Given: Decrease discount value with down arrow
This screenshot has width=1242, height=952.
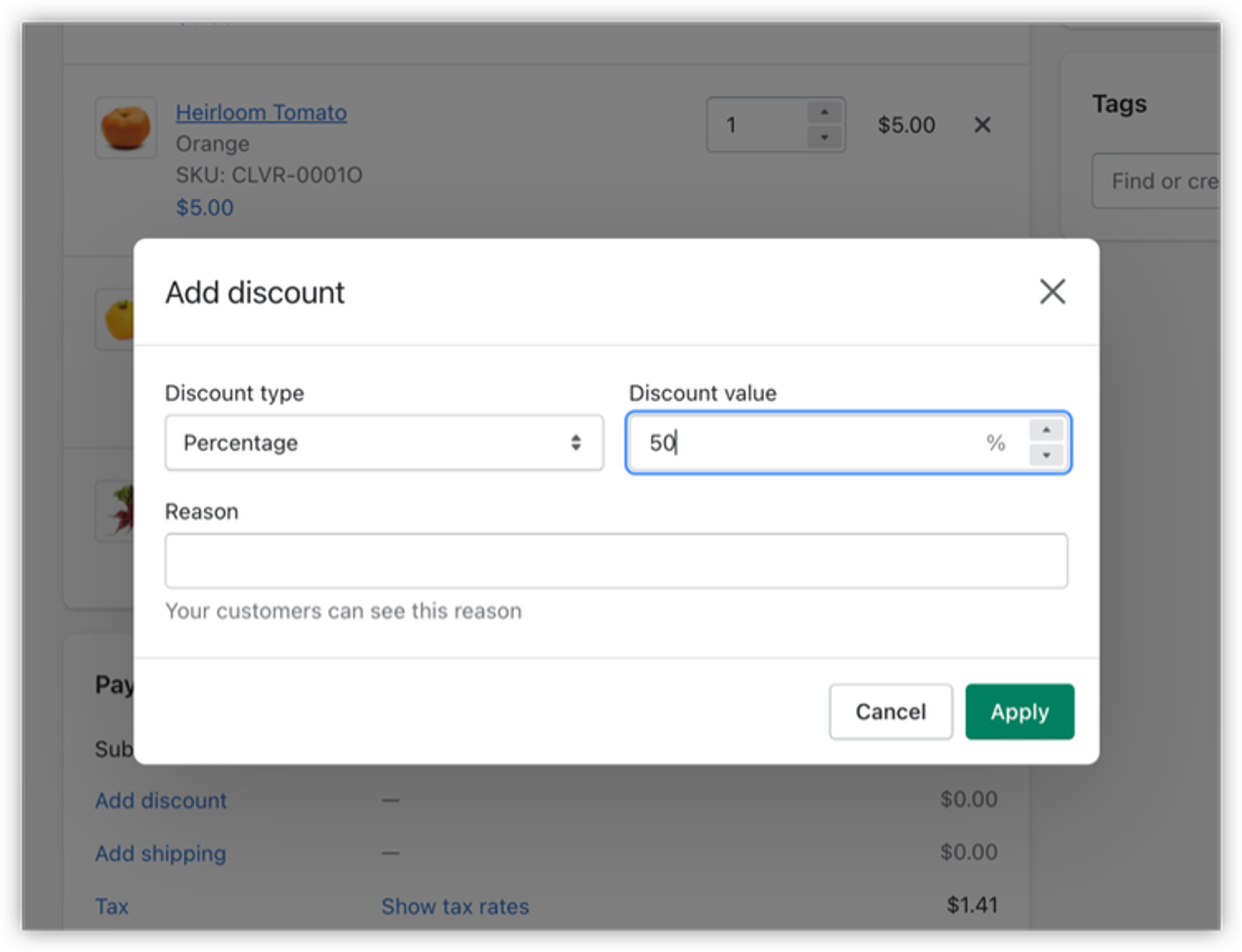Looking at the screenshot, I should pyautogui.click(x=1046, y=455).
